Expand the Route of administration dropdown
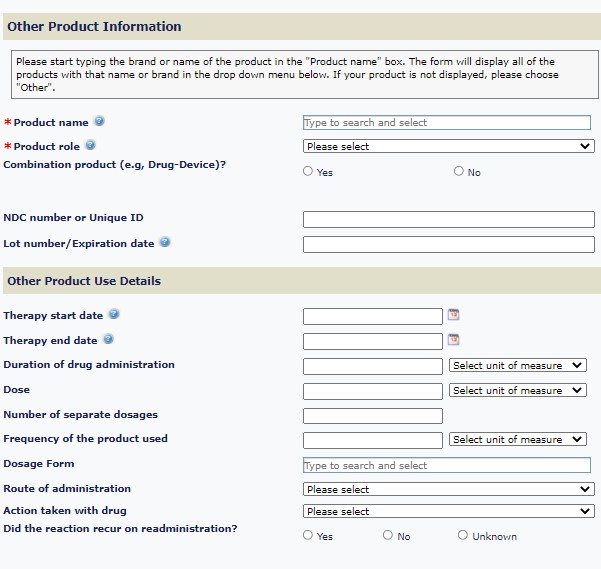601x569 pixels. click(448, 489)
